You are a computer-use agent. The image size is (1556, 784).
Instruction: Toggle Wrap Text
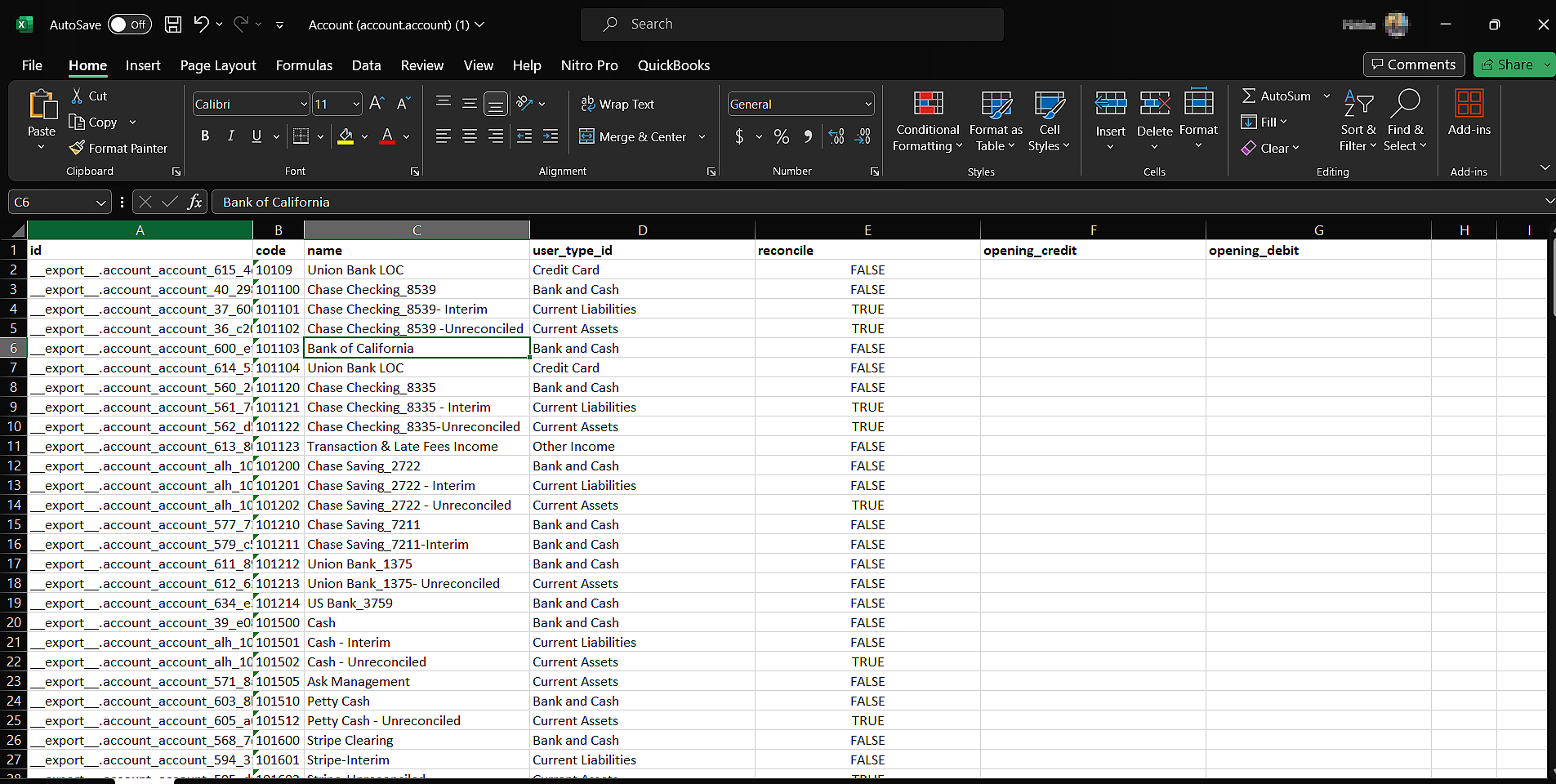point(617,104)
